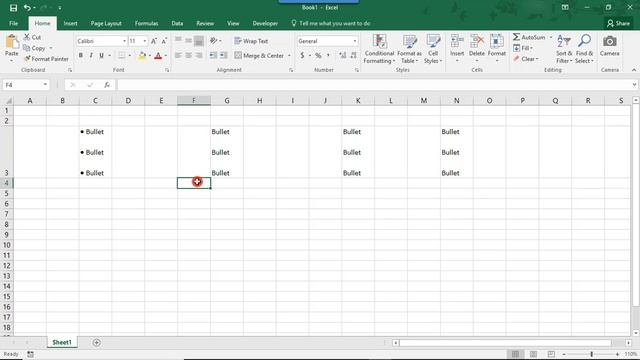
Task: Open Conditional Formatting menu
Action: pos(379,49)
